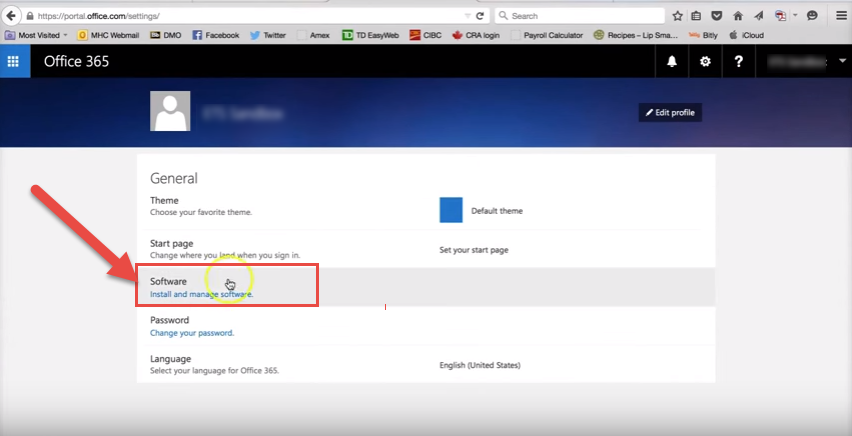Open the DMO bookmark
The width and height of the screenshot is (852, 436).
166,35
